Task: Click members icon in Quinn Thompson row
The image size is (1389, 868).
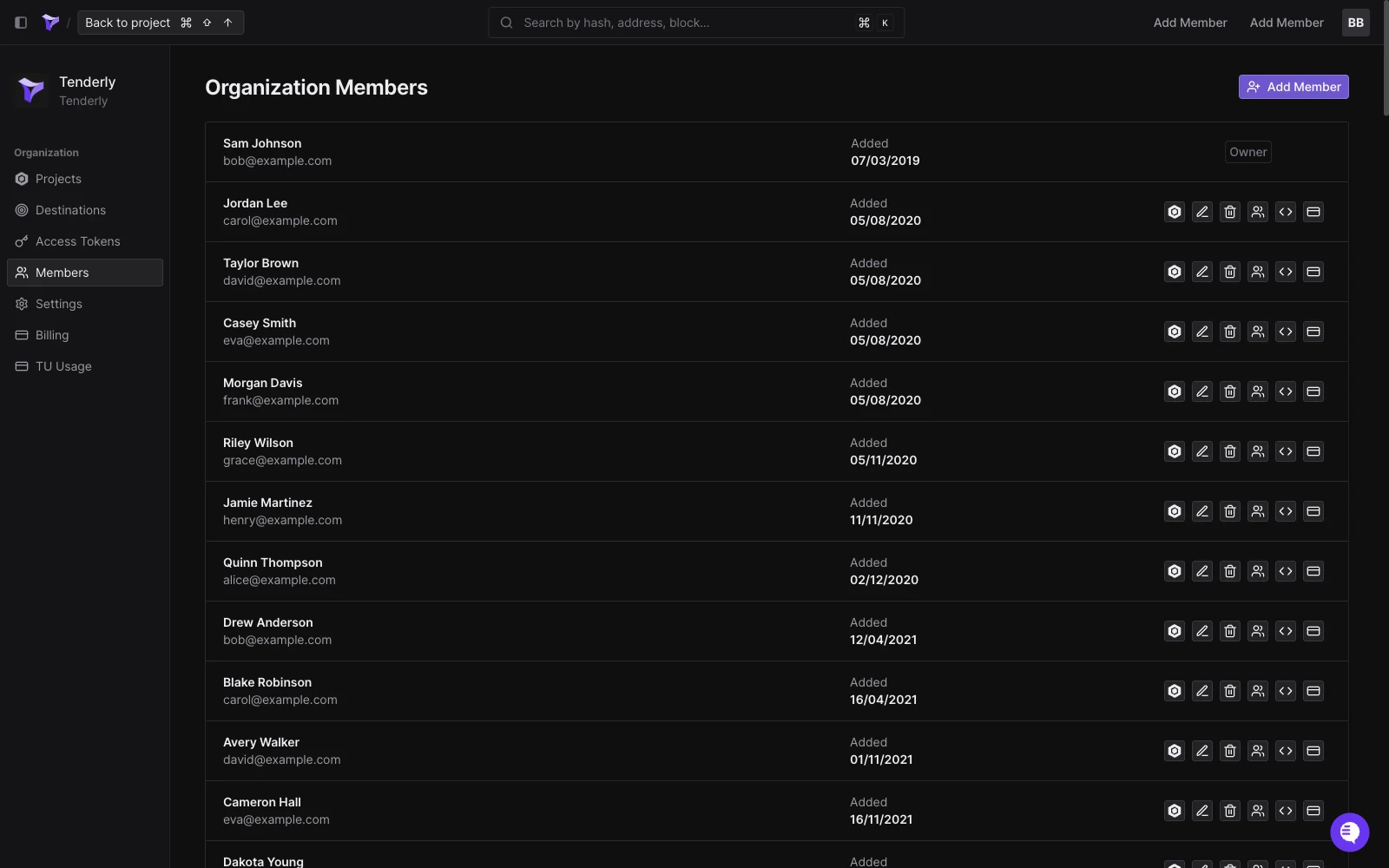Action: point(1258,571)
